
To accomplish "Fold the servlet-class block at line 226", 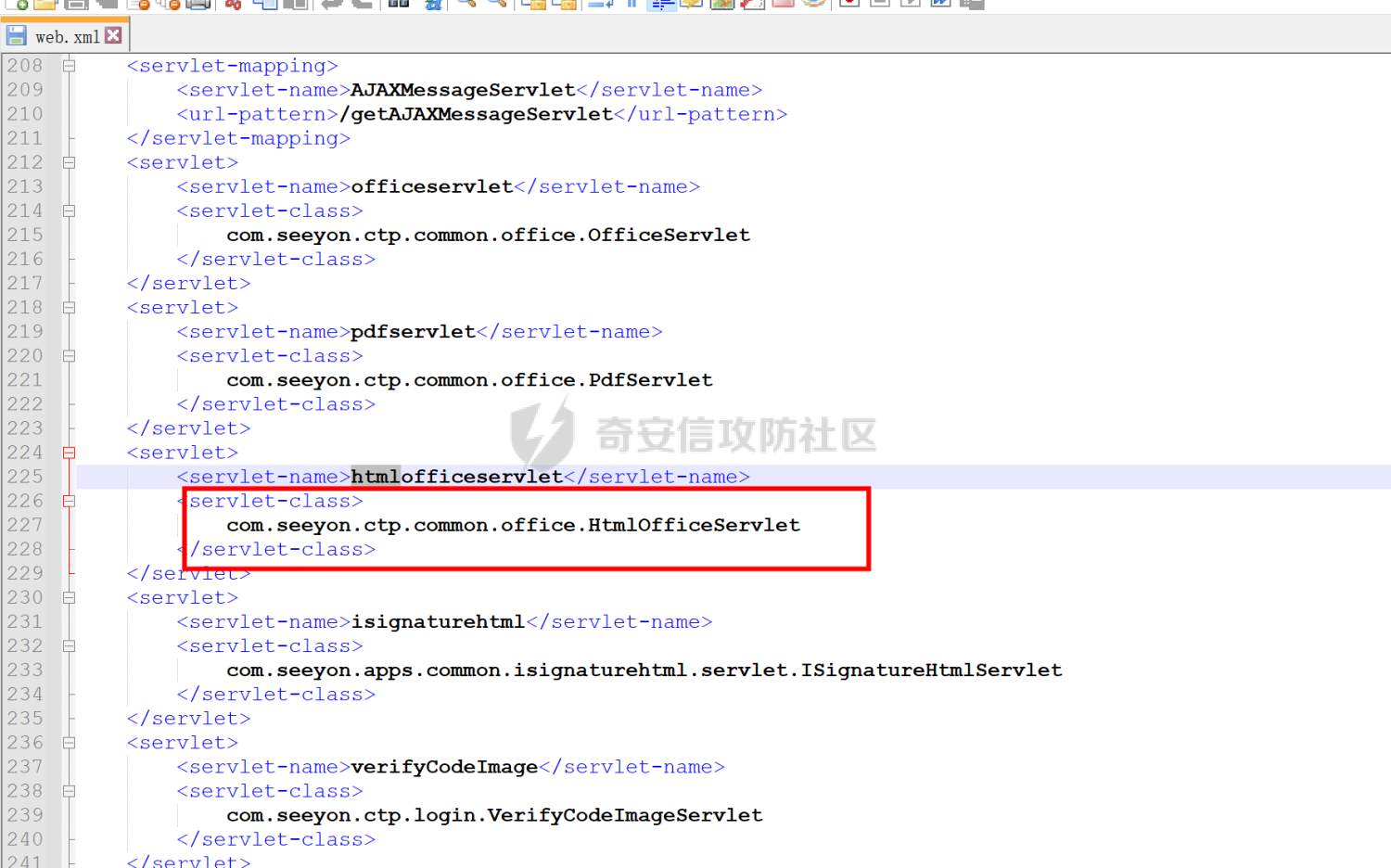I will (x=69, y=501).
